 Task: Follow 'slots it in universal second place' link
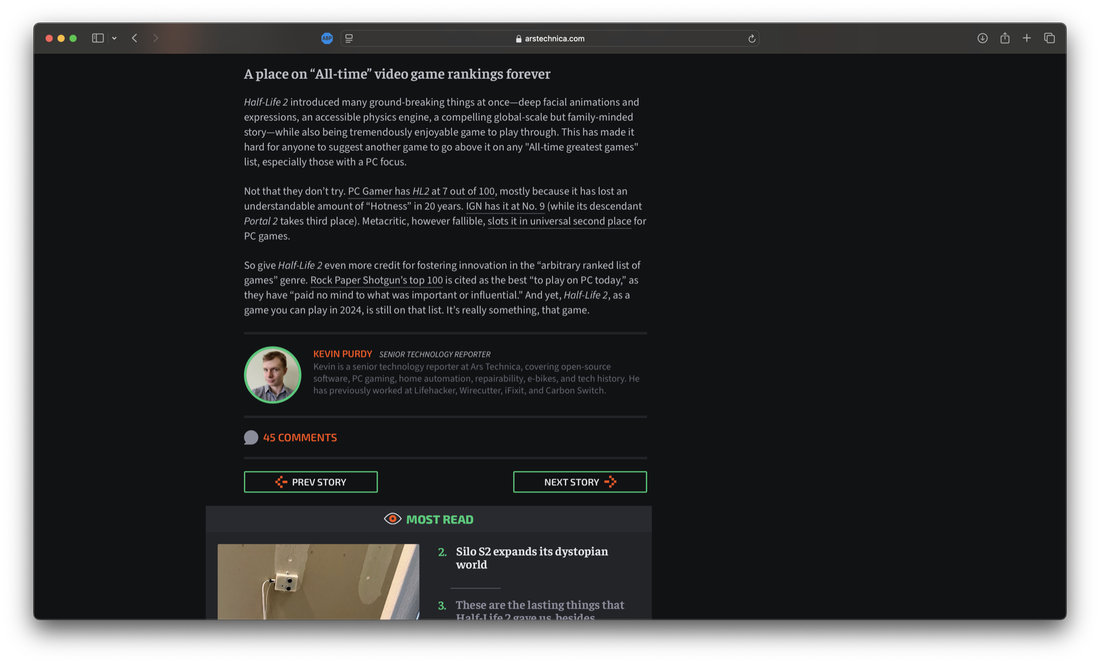[x=559, y=221]
